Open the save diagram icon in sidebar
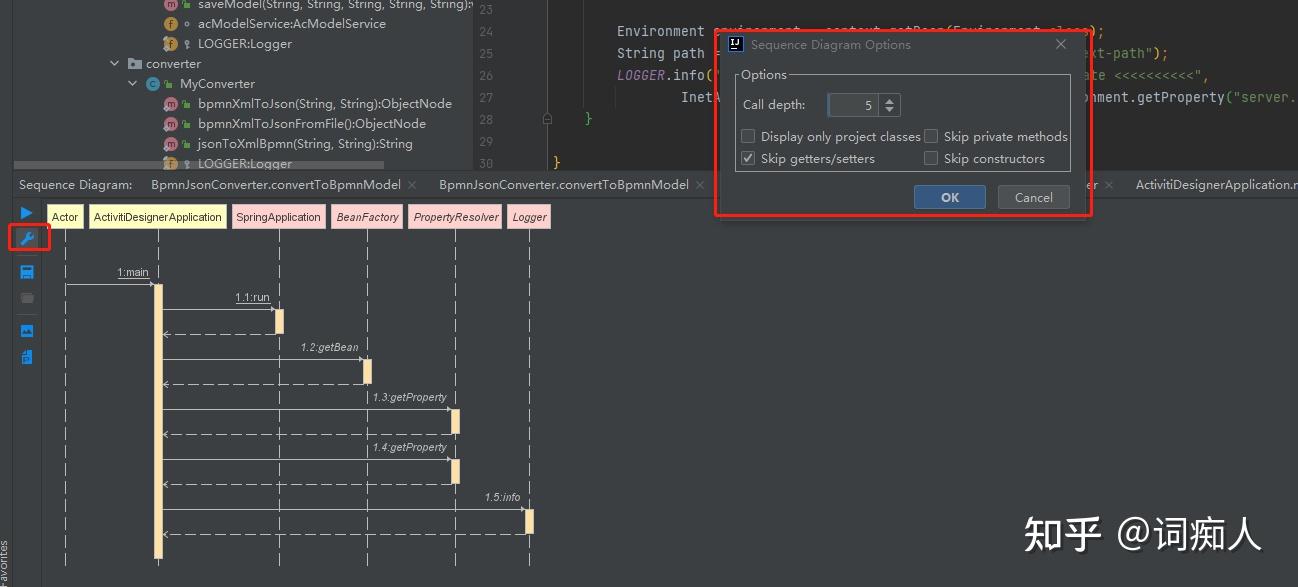The width and height of the screenshot is (1298, 587). coord(27,270)
